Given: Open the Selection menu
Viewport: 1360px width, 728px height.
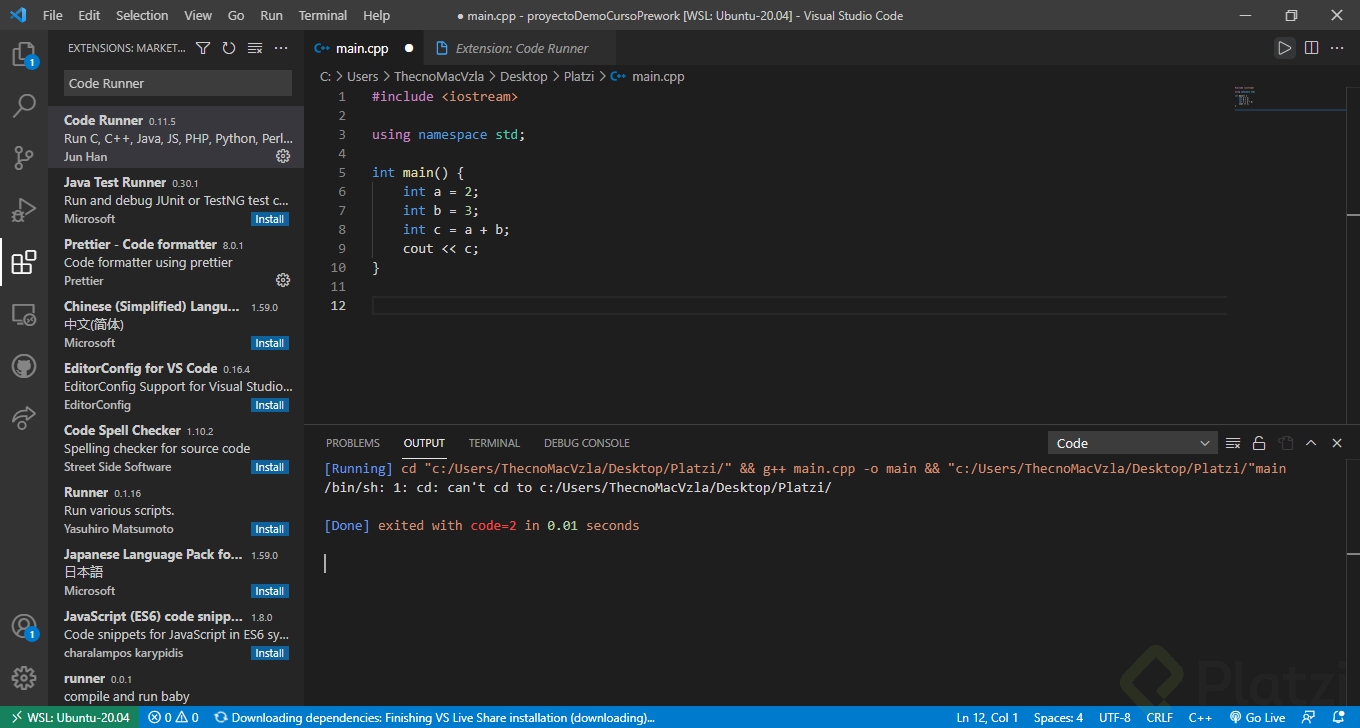Looking at the screenshot, I should tap(142, 15).
